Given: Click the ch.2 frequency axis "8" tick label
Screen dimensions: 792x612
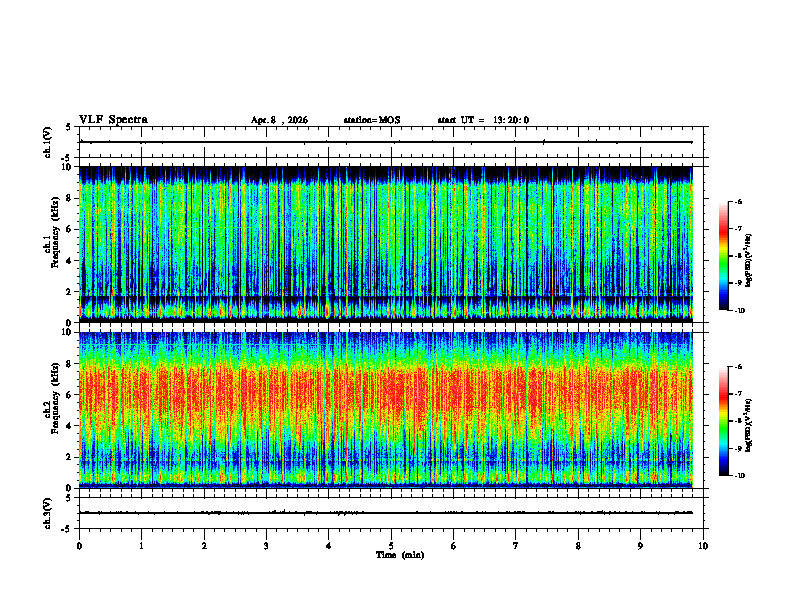Looking at the screenshot, I should [x=70, y=364].
